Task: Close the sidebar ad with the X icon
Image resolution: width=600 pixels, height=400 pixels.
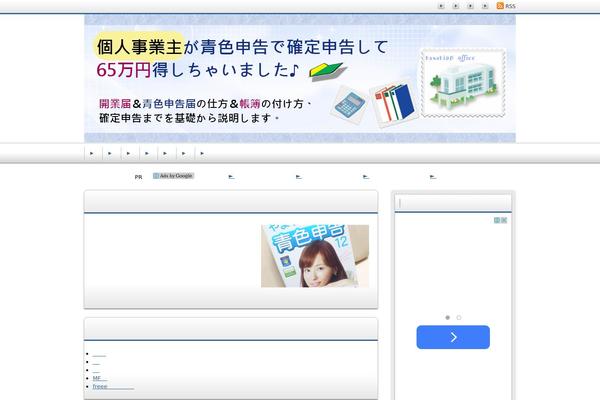Action: click(x=504, y=220)
